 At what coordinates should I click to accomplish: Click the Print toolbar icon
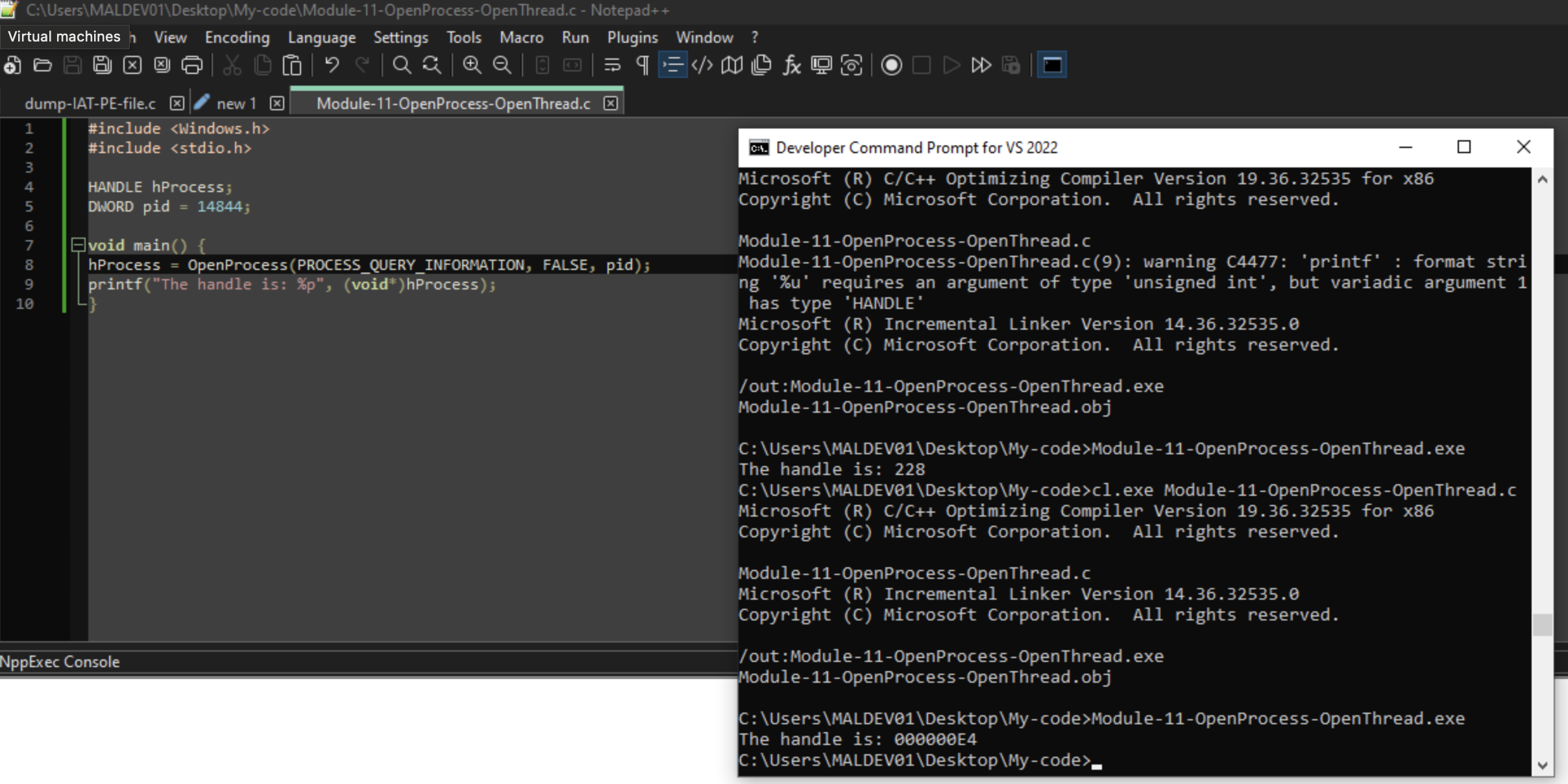192,65
